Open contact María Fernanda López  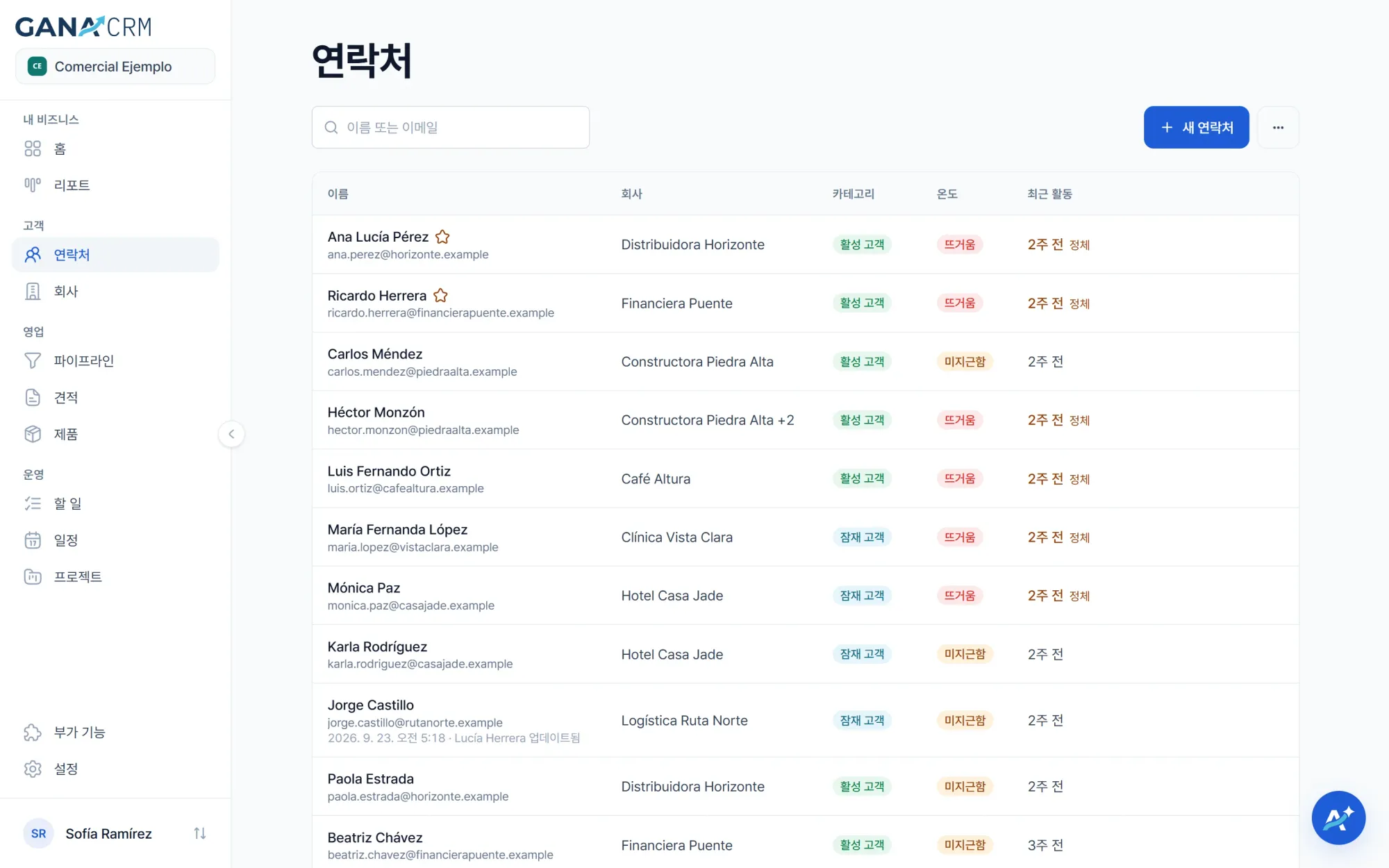click(x=397, y=530)
